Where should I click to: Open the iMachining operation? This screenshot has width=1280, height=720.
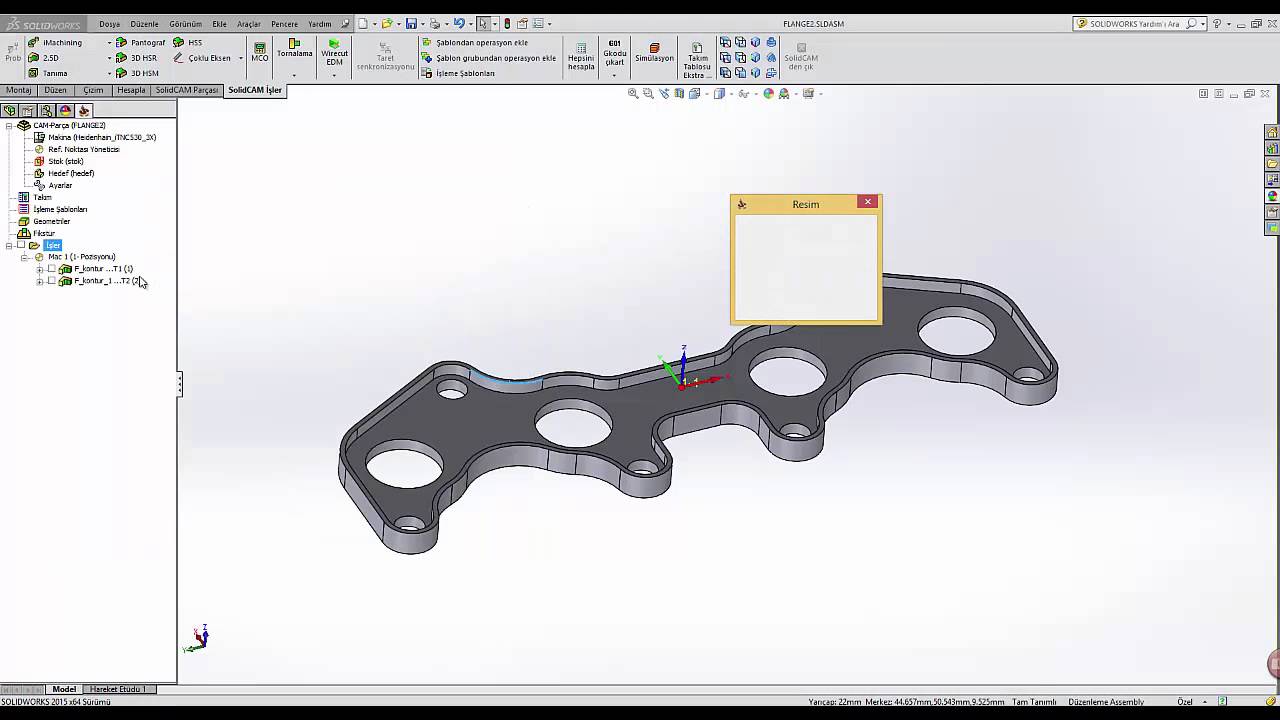[55, 43]
